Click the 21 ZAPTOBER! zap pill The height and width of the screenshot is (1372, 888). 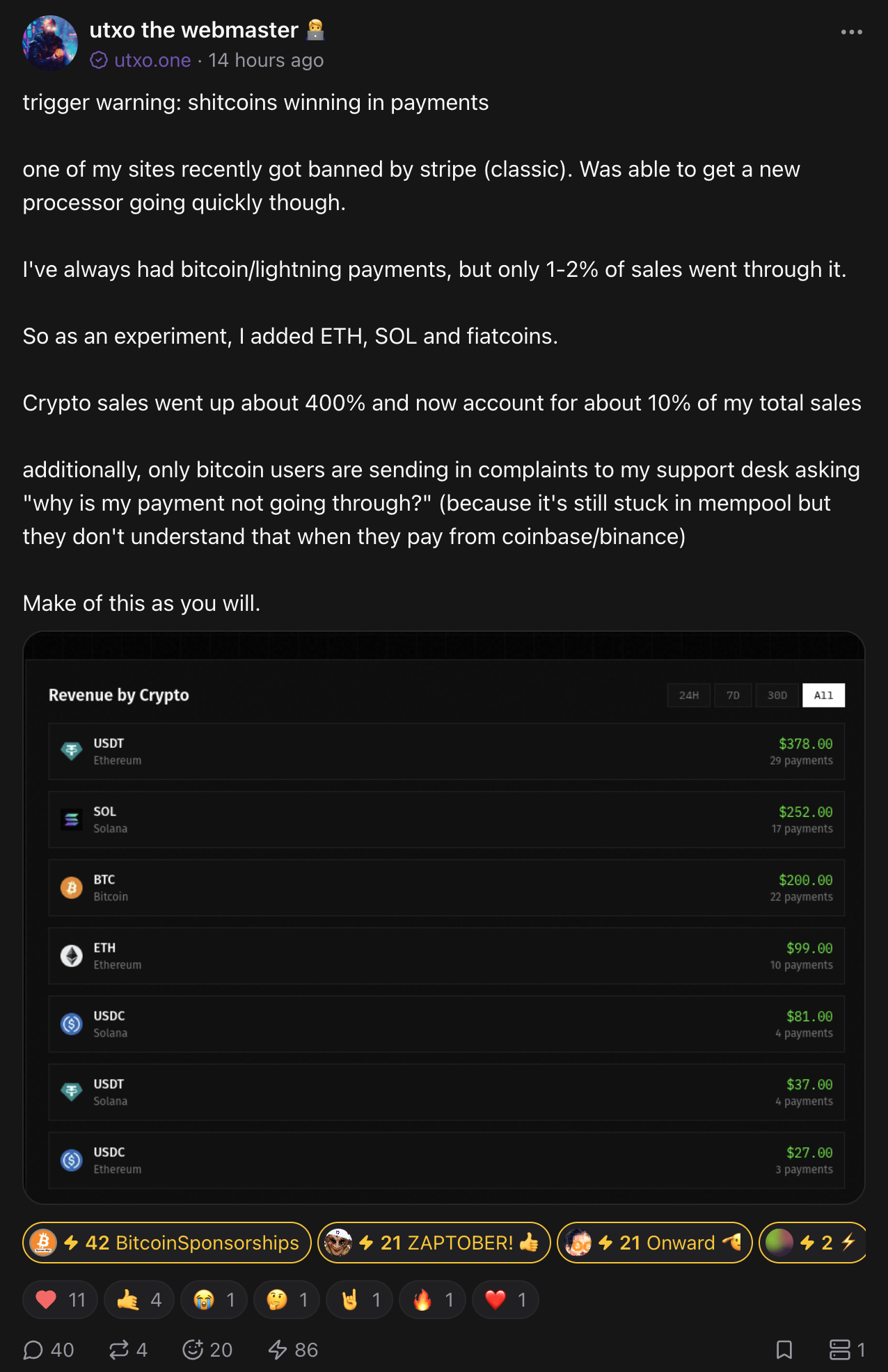[434, 1243]
